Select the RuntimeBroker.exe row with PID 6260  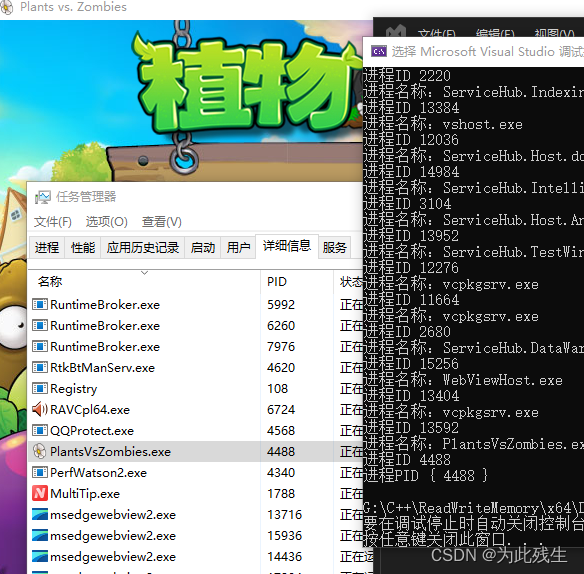(196, 326)
